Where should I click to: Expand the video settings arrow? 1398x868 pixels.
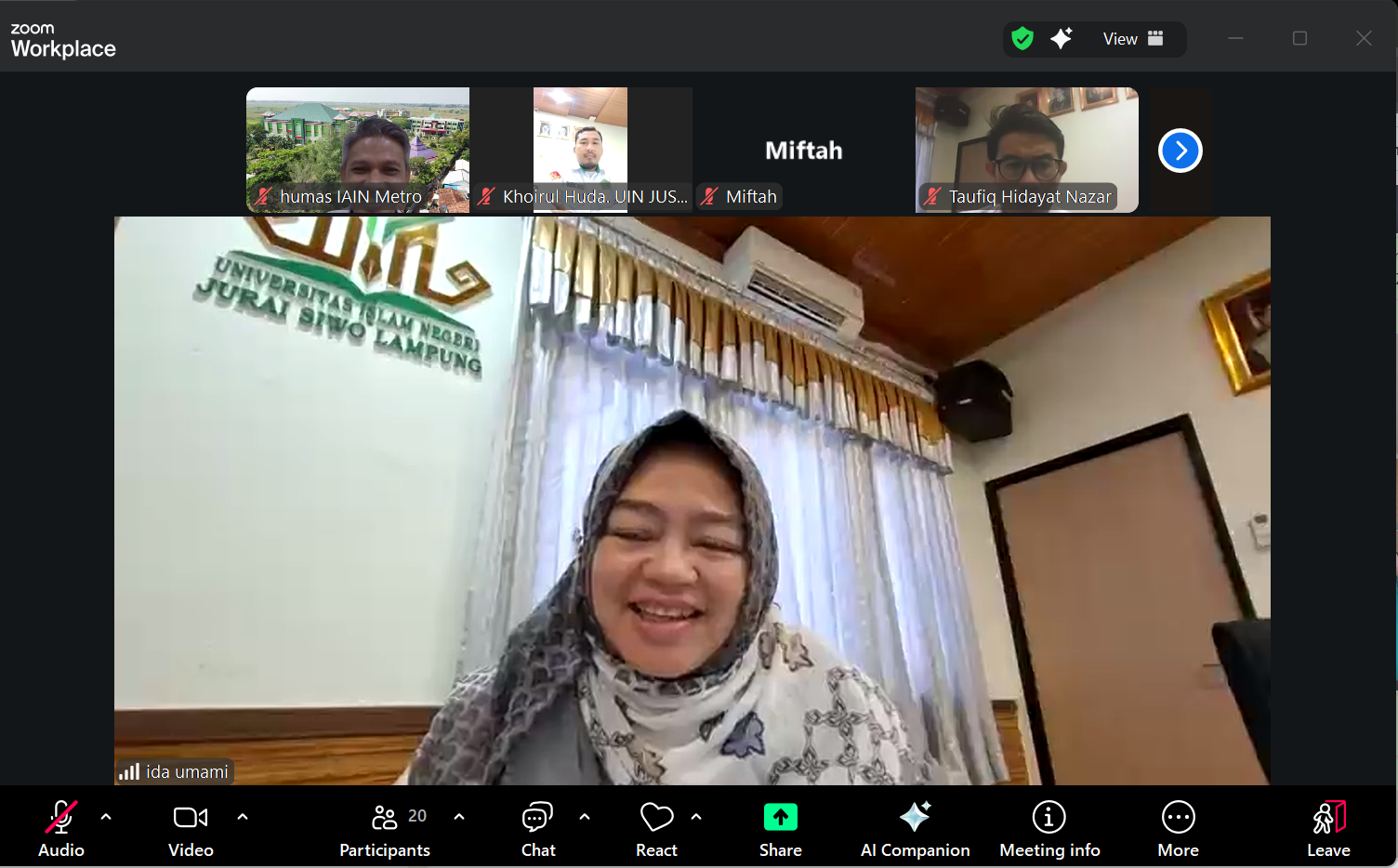click(x=243, y=817)
